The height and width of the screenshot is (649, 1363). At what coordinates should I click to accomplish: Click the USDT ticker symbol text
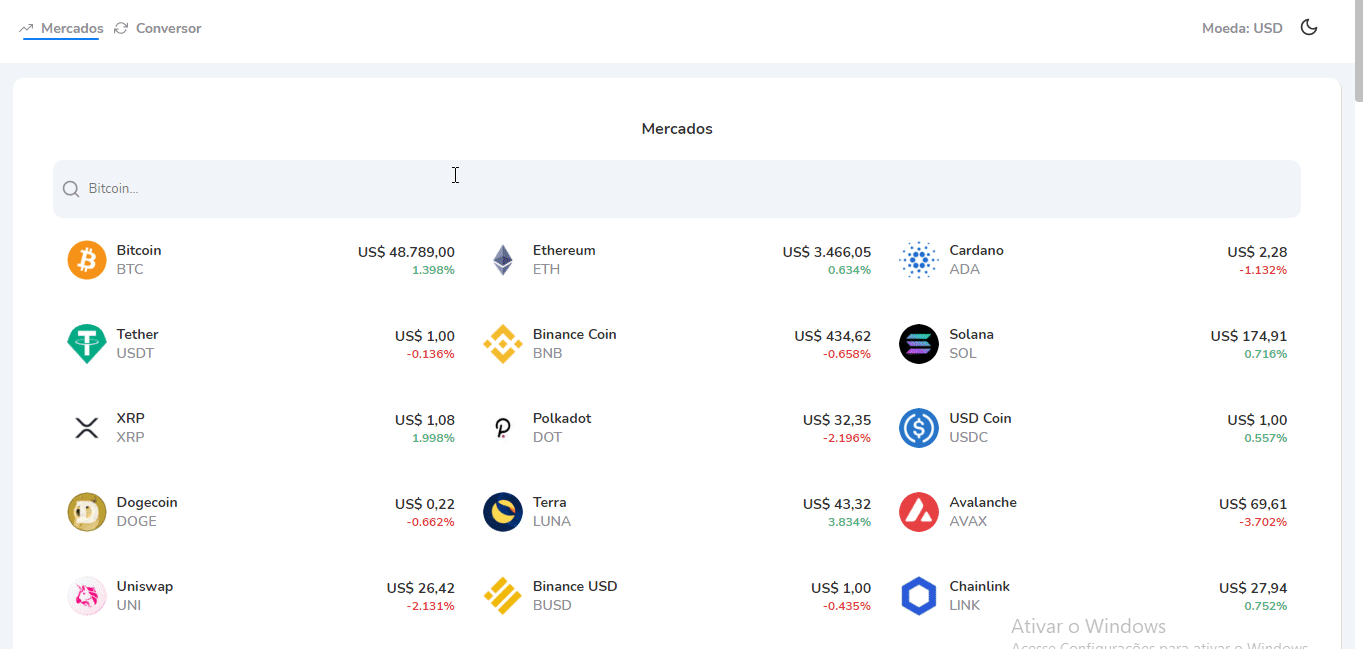click(136, 353)
